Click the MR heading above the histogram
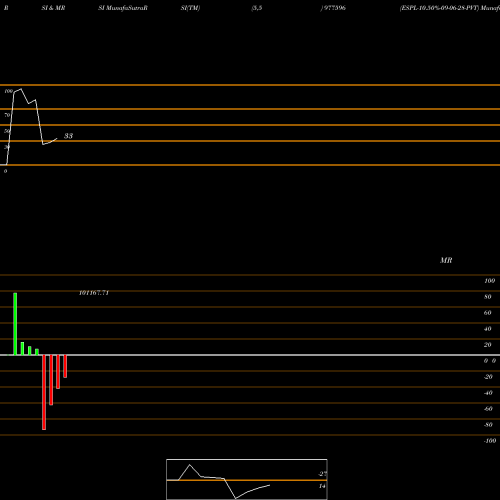Screen dimensions: 500x500 [x=446, y=260]
